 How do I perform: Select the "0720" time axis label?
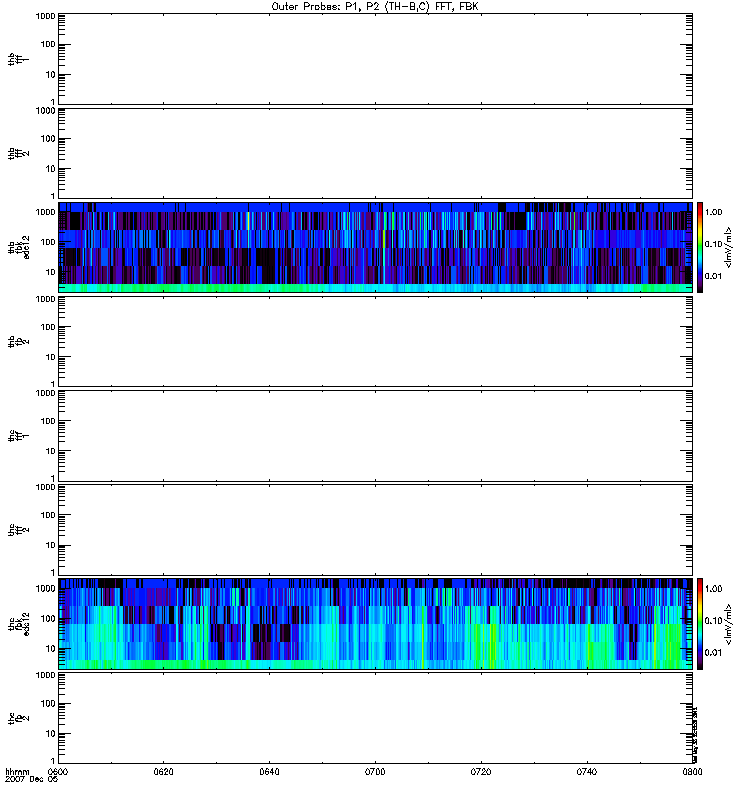[x=481, y=771]
